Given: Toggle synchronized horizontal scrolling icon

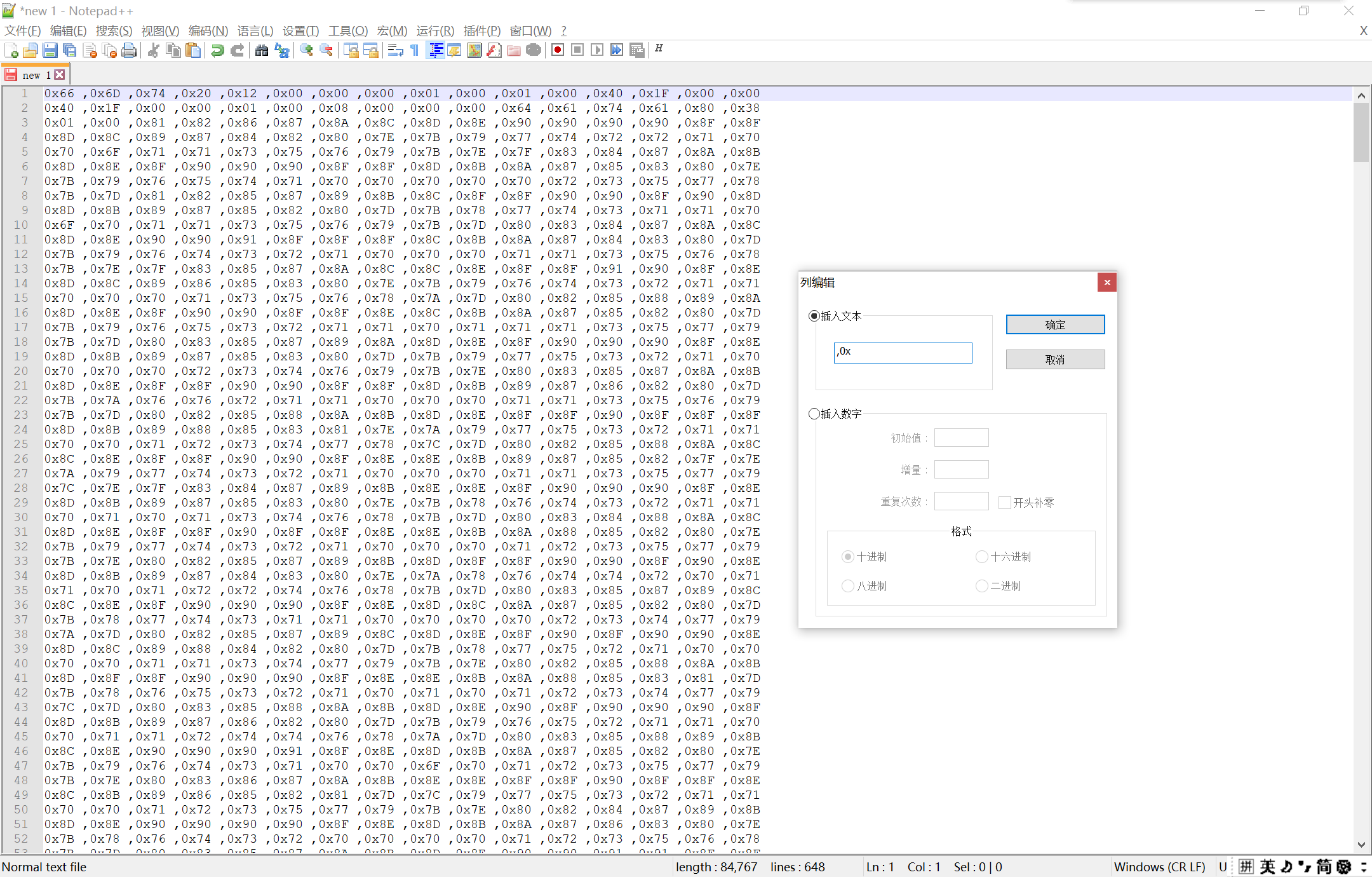Looking at the screenshot, I should tap(371, 50).
